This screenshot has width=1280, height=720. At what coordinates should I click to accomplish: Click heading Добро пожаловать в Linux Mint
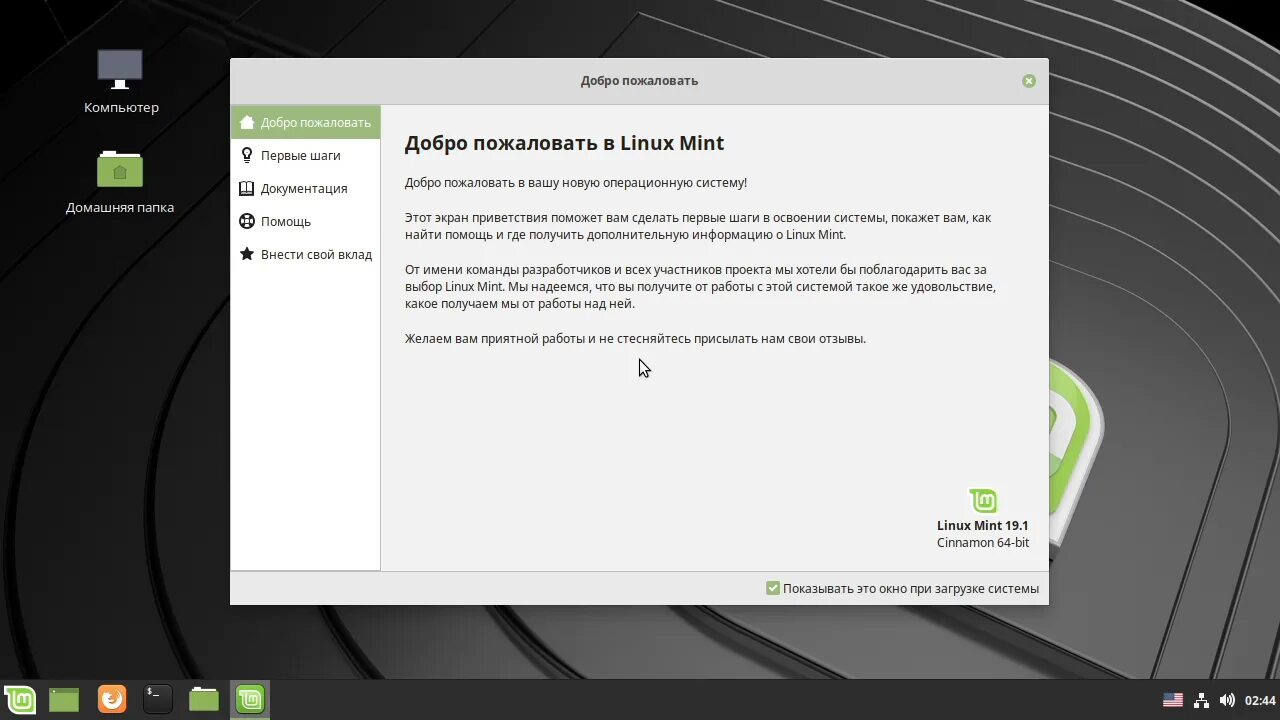tap(564, 143)
